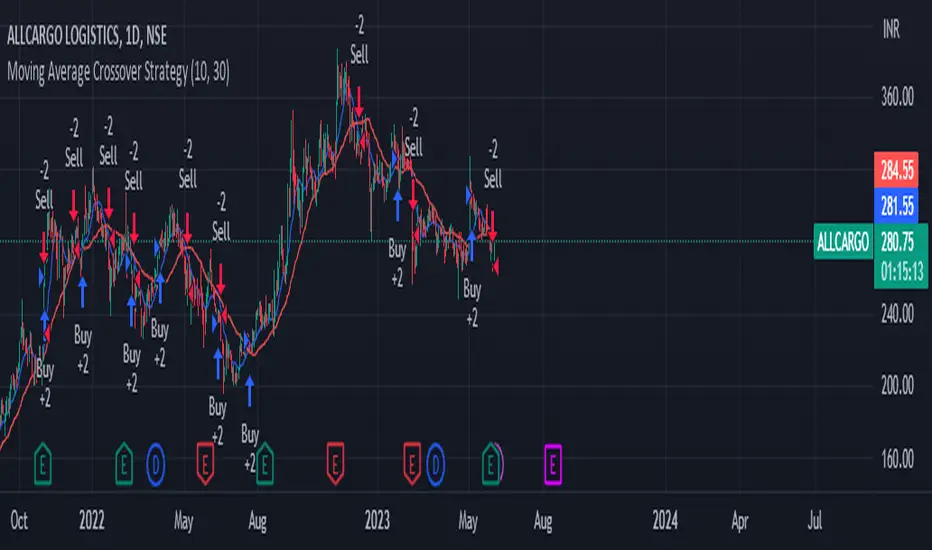Click the blue D dividend marker in 2023
This screenshot has height=550, width=932.
(x=435, y=464)
